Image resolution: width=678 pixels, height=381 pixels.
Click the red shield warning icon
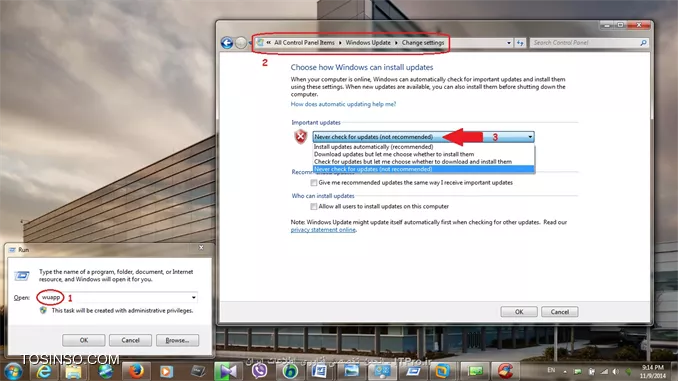click(x=301, y=137)
